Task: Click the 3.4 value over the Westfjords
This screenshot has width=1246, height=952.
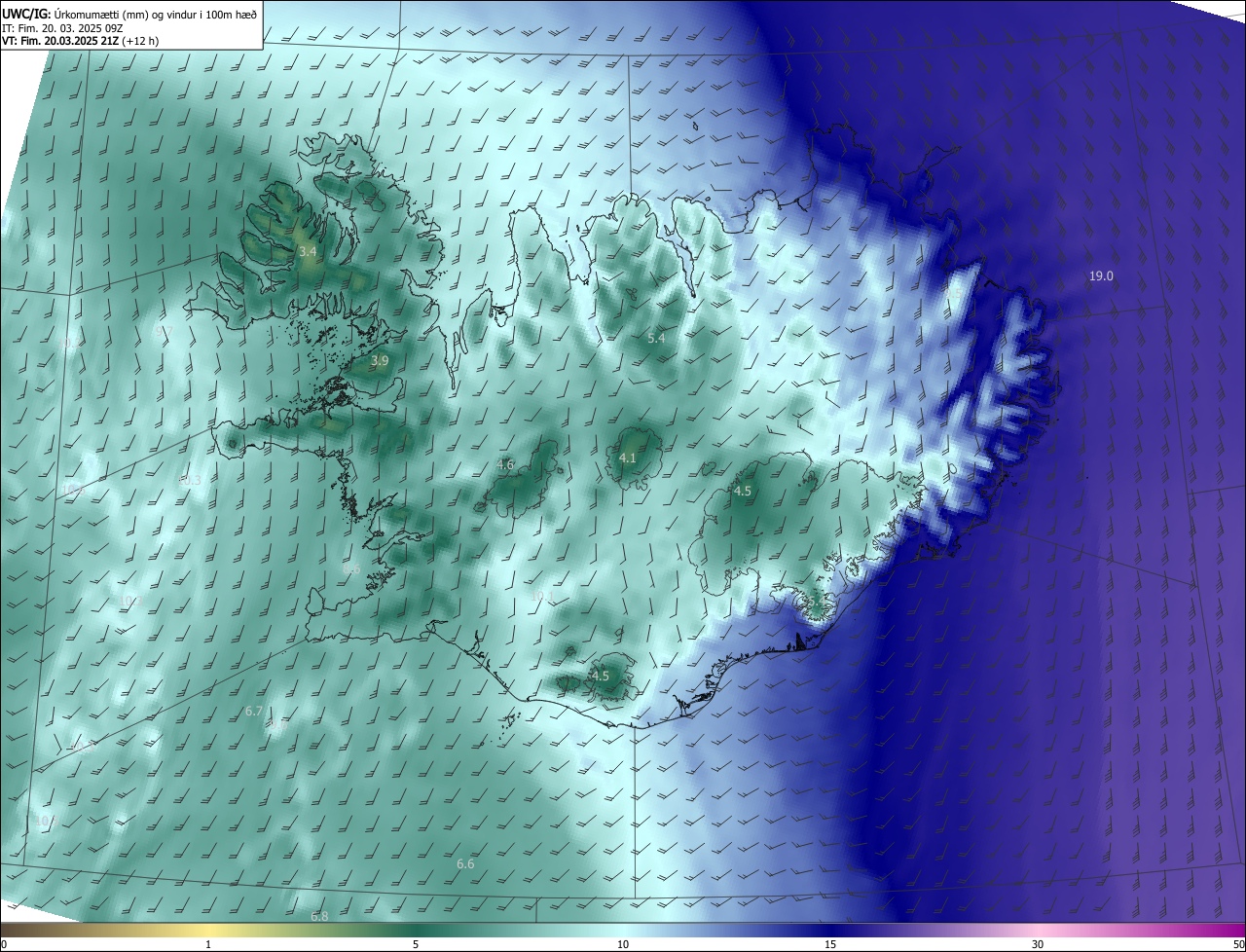Action: (308, 252)
